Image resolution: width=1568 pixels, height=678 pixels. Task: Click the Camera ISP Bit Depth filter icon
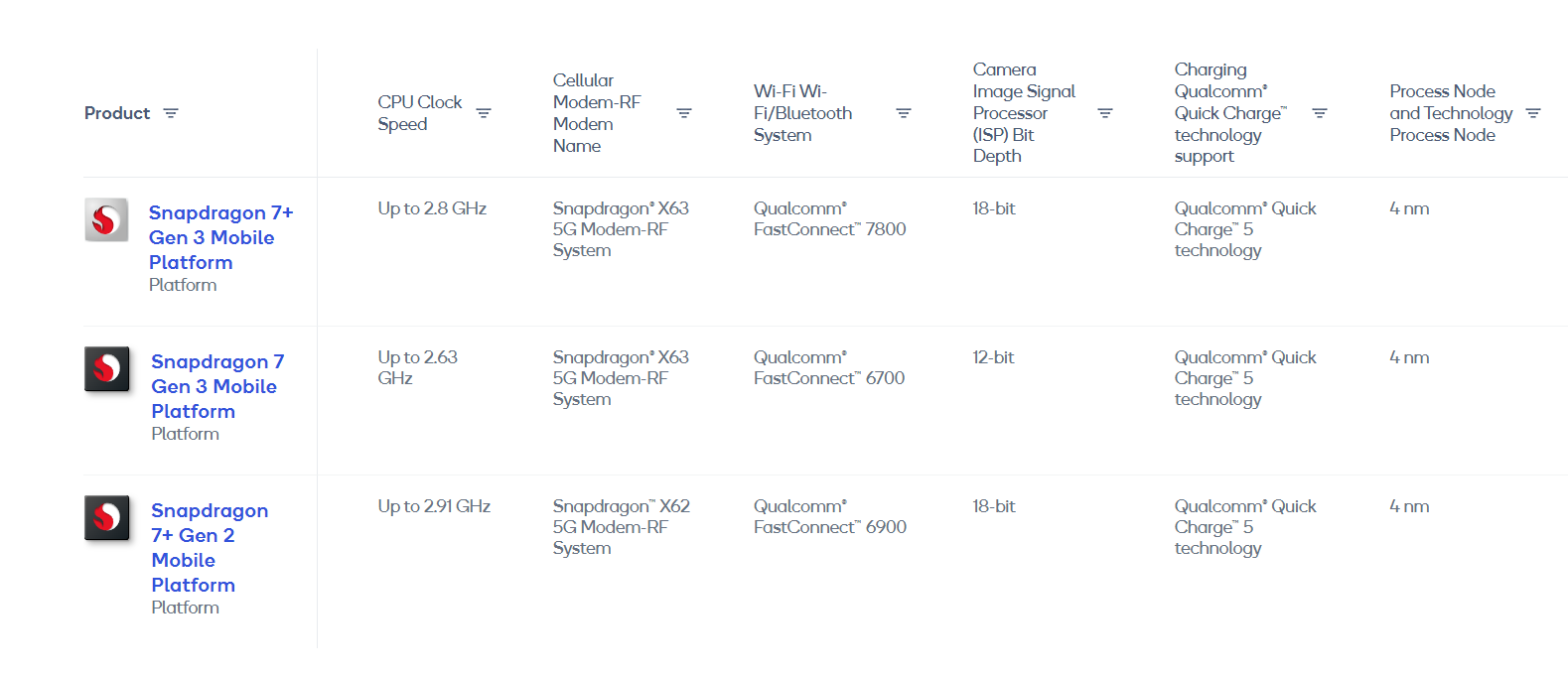(1105, 113)
